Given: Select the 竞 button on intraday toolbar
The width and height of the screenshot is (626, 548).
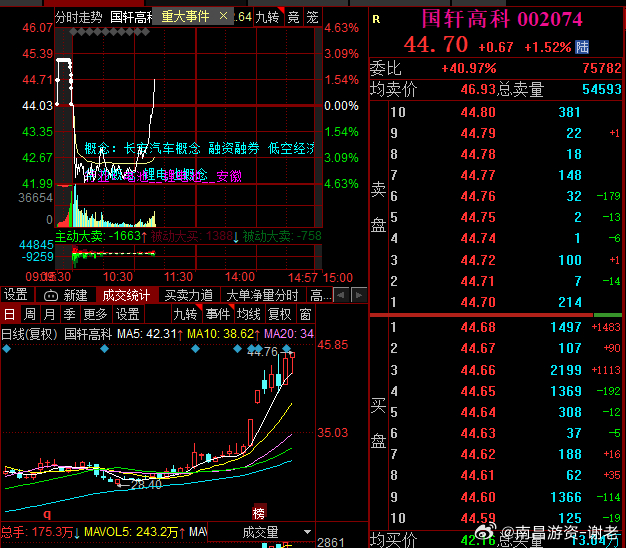Looking at the screenshot, I should (x=293, y=17).
